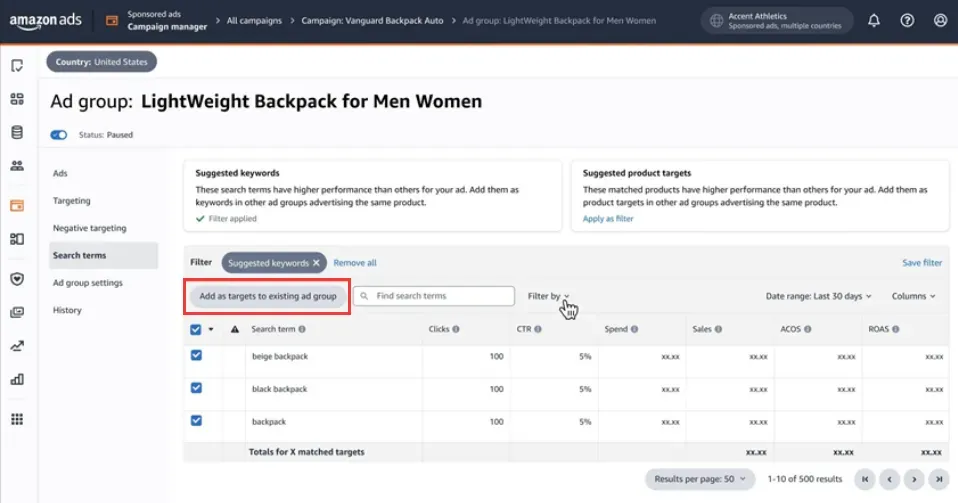Select the Search terms menu item
The height and width of the screenshot is (503, 958).
pyautogui.click(x=103, y=255)
